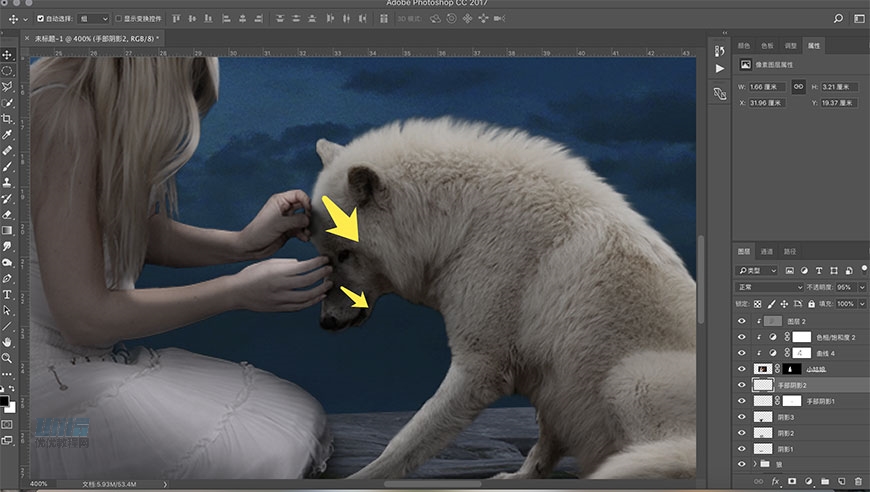The image size is (870, 492).
Task: Click the W width field 1.66 厘米
Action: (x=767, y=87)
